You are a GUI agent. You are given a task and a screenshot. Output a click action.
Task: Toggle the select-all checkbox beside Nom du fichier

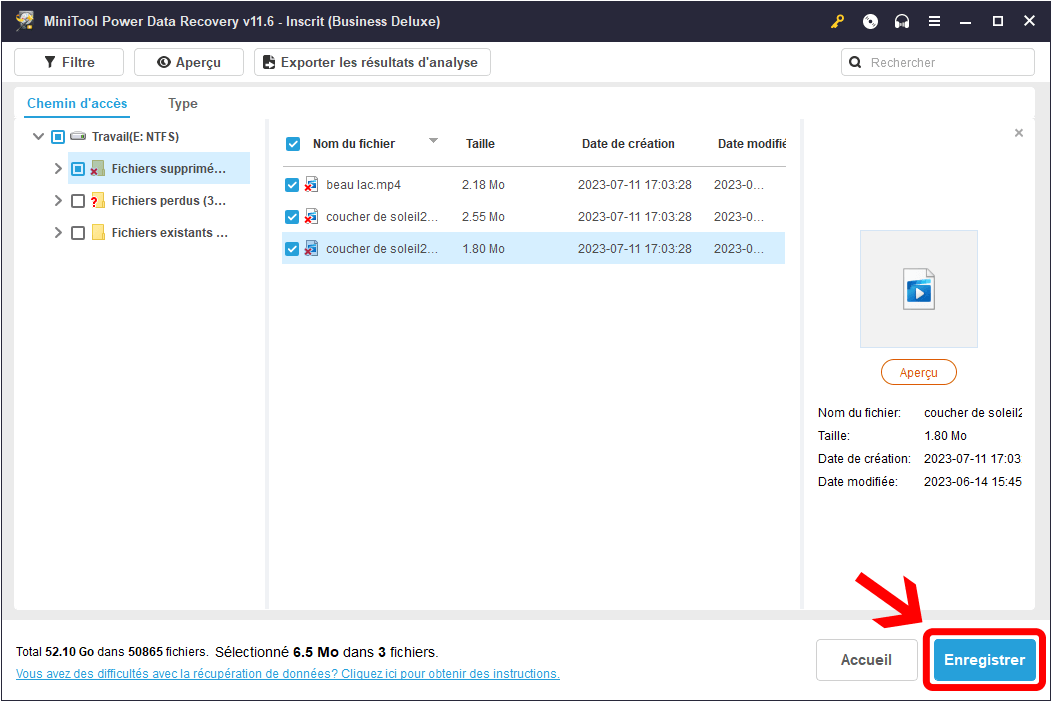coord(293,144)
